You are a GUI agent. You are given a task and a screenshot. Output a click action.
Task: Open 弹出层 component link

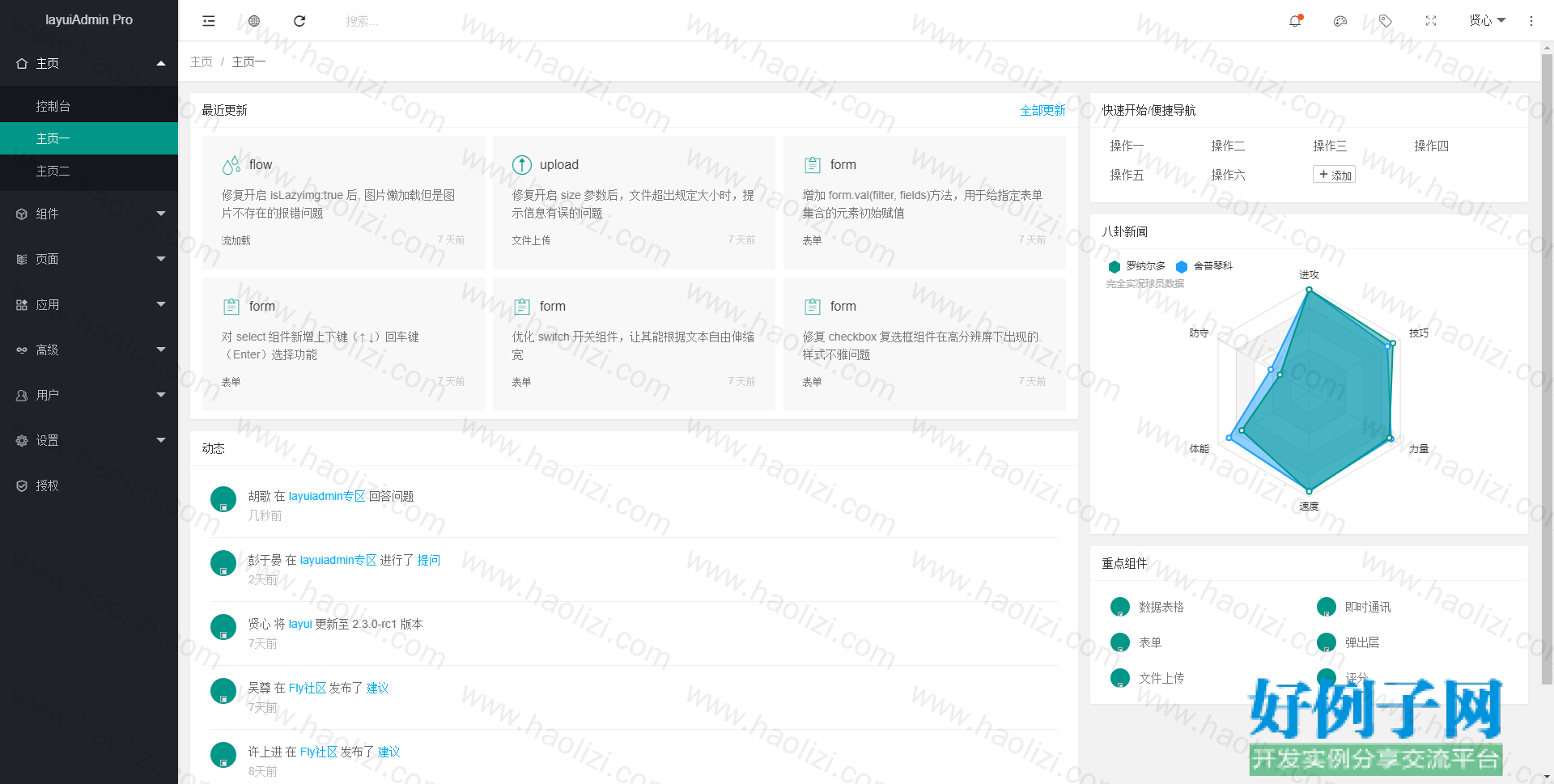tap(1362, 642)
